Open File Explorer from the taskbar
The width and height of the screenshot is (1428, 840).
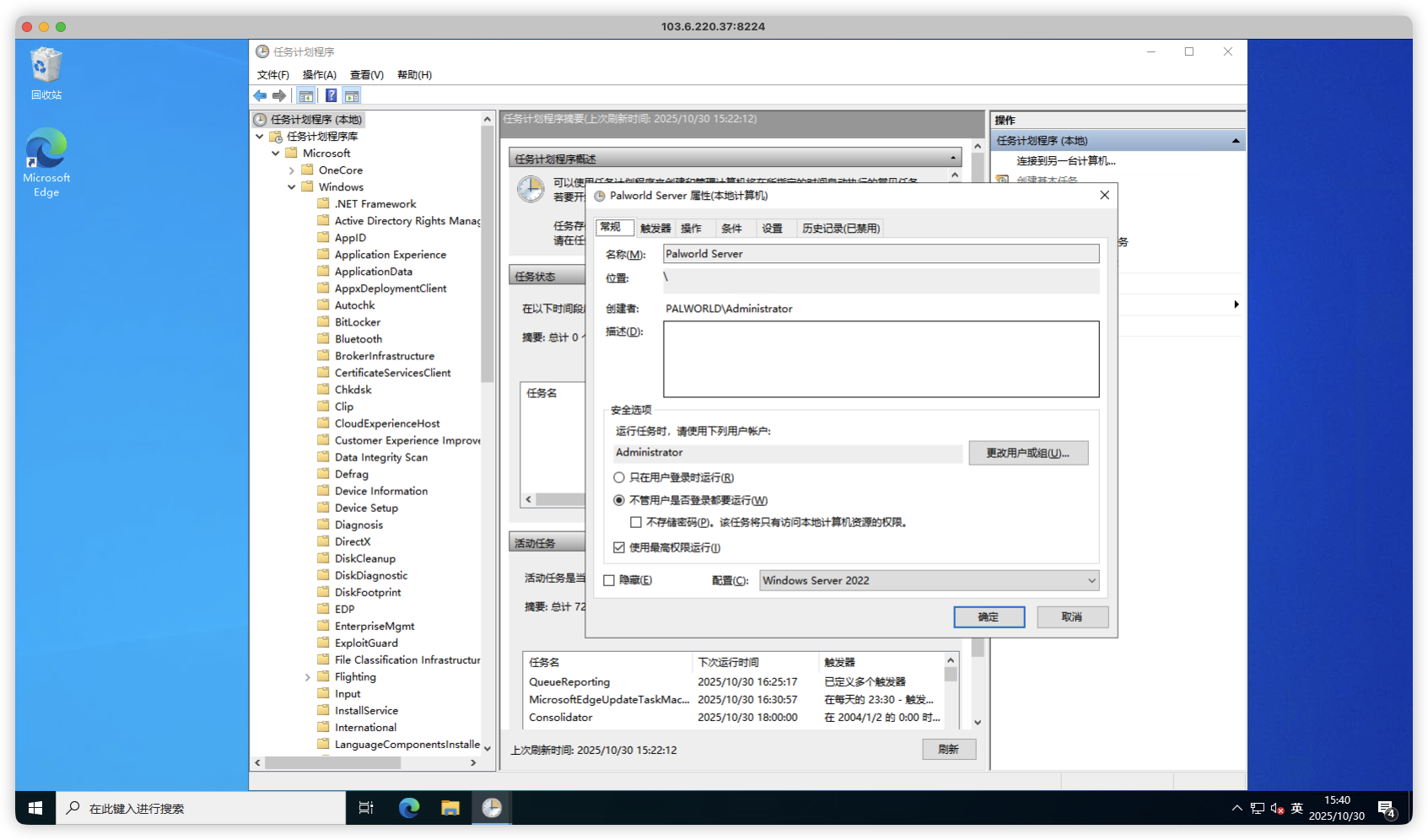tap(450, 808)
